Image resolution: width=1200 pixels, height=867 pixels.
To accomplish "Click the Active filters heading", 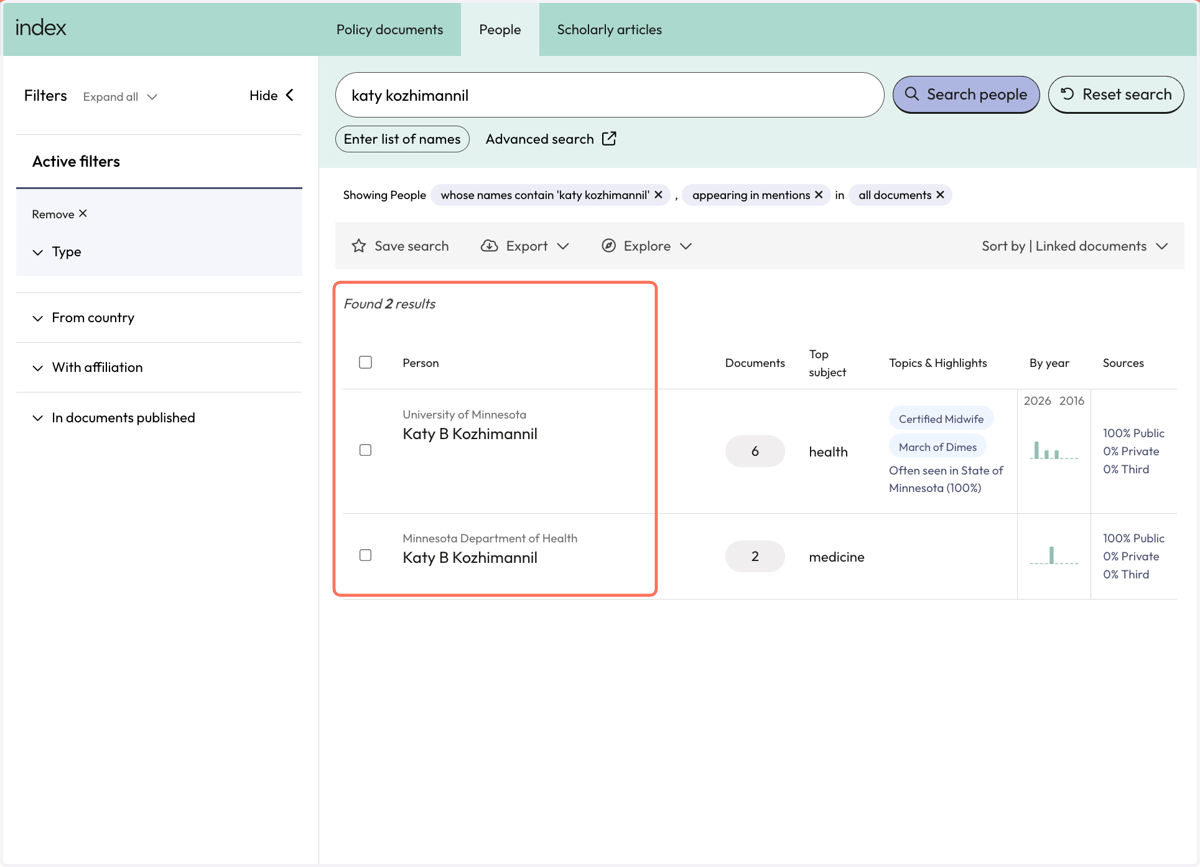I will (76, 161).
